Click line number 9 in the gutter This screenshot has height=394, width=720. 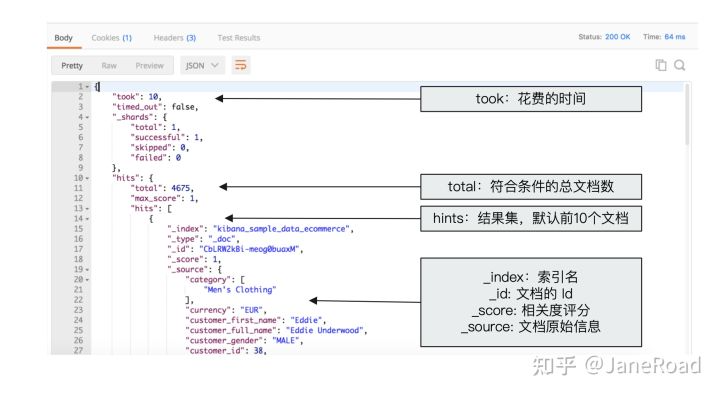[x=81, y=168]
